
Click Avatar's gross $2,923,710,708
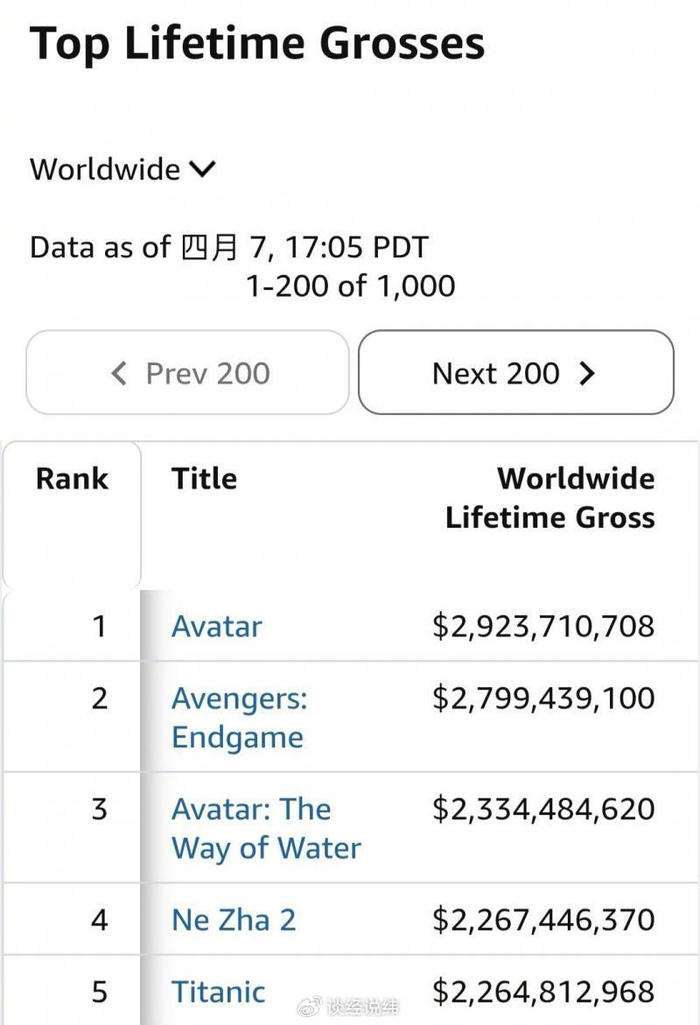coord(543,626)
